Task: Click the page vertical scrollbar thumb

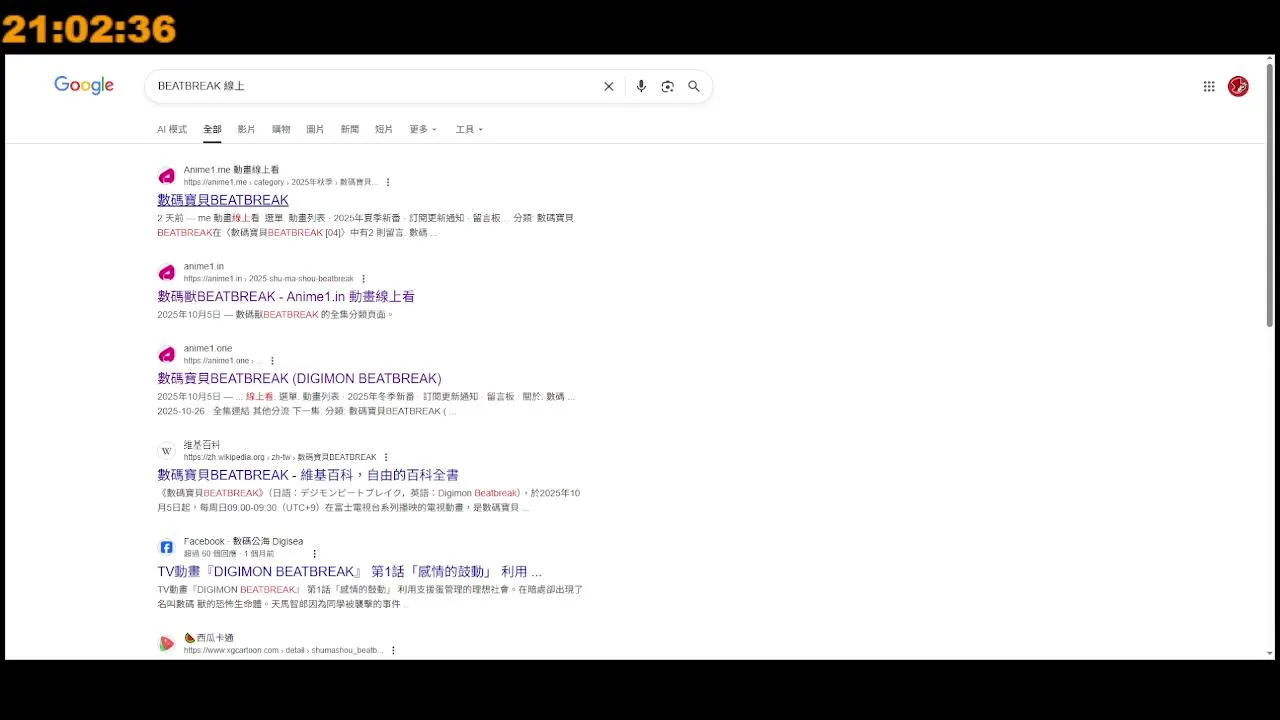Action: pos(1270,194)
